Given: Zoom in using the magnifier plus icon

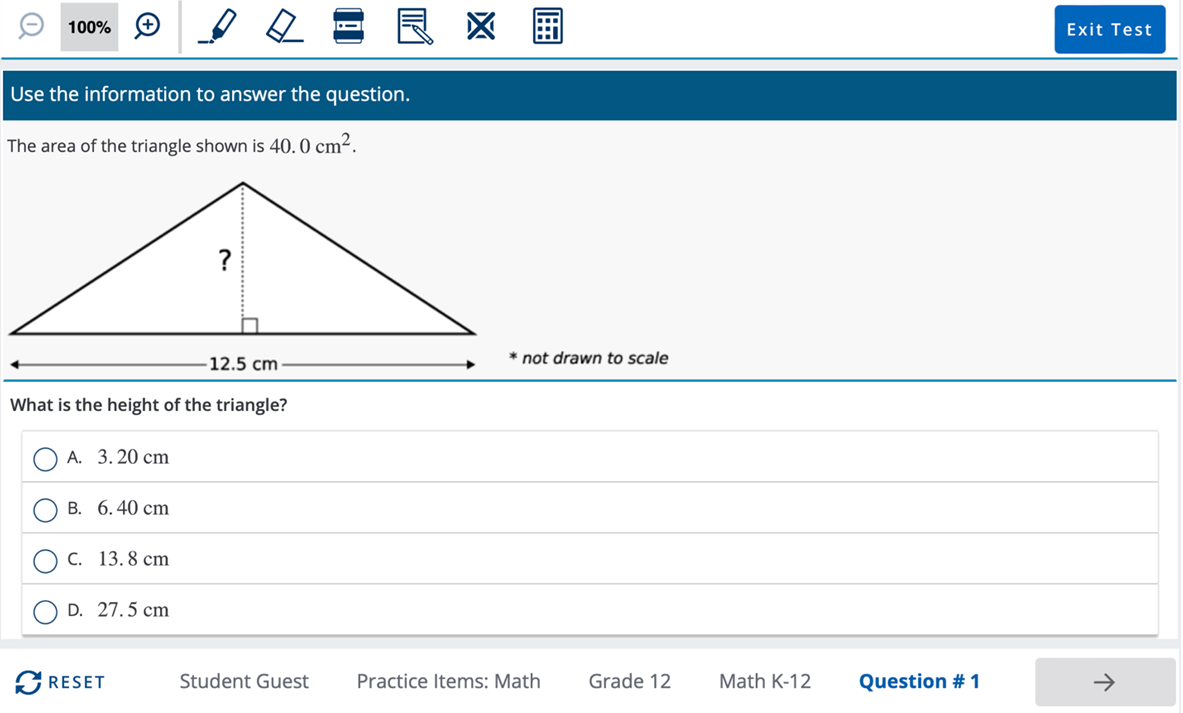Looking at the screenshot, I should pos(148,26).
